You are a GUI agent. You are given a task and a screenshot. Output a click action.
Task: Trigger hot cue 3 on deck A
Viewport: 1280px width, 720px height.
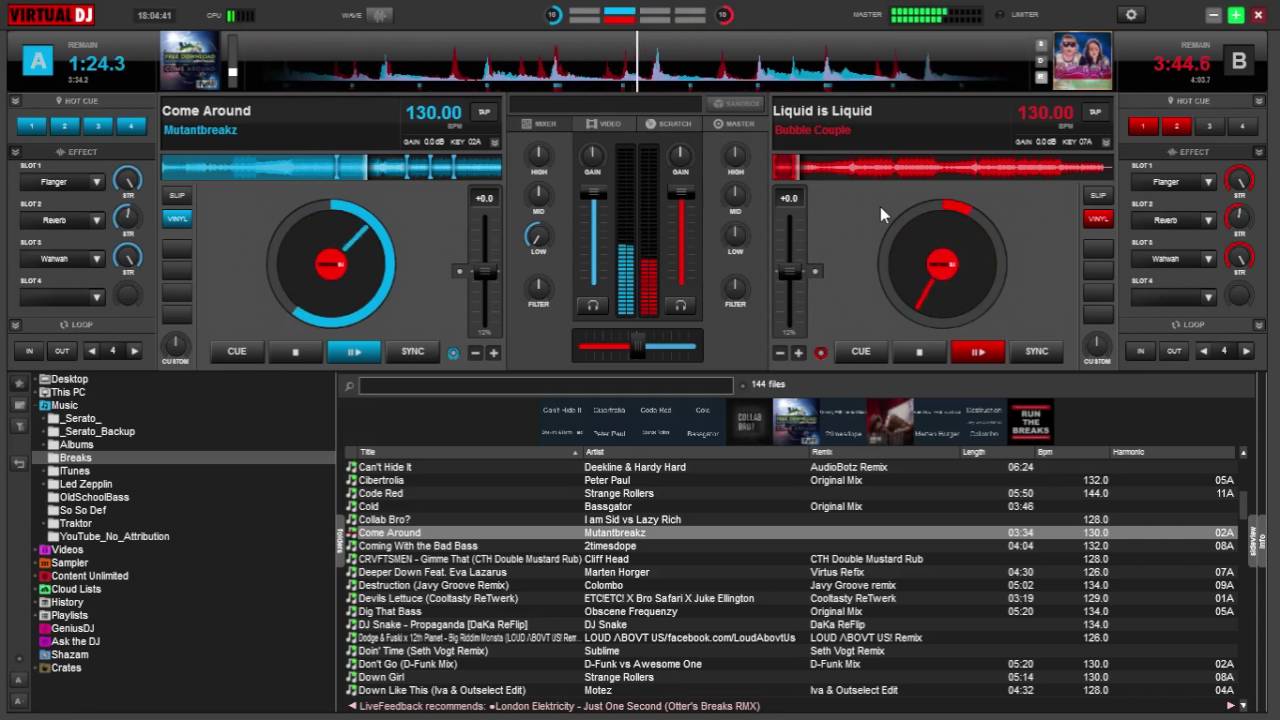point(98,126)
